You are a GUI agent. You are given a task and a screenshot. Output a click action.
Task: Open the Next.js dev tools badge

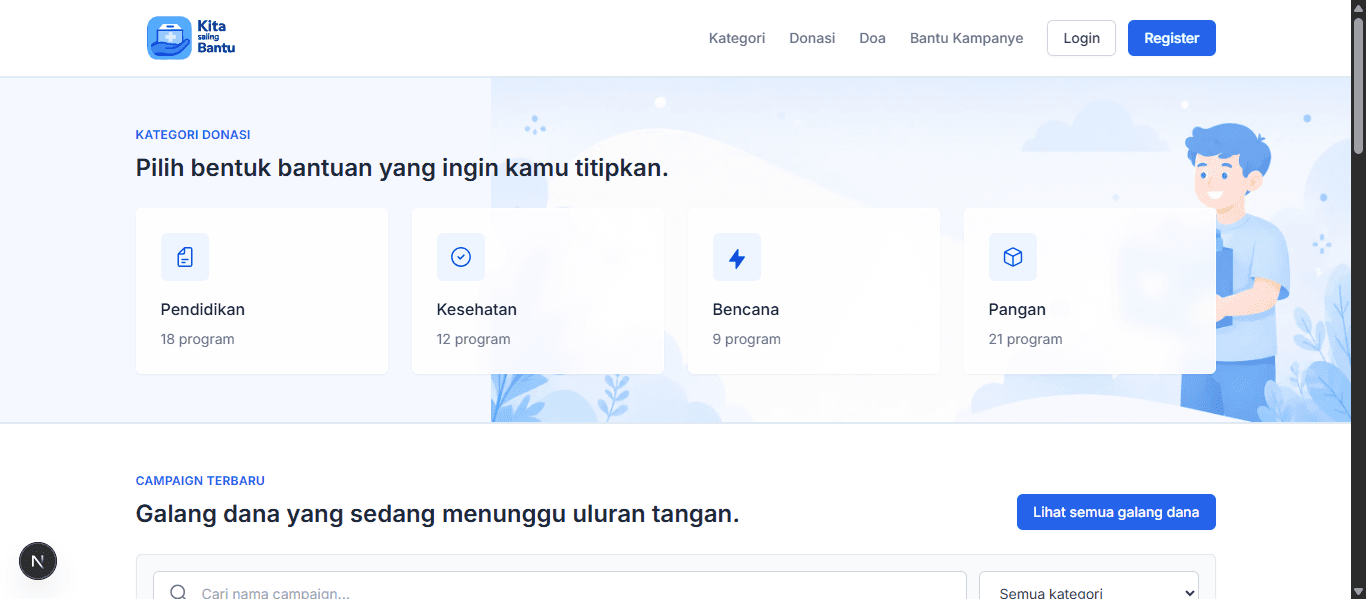(38, 561)
